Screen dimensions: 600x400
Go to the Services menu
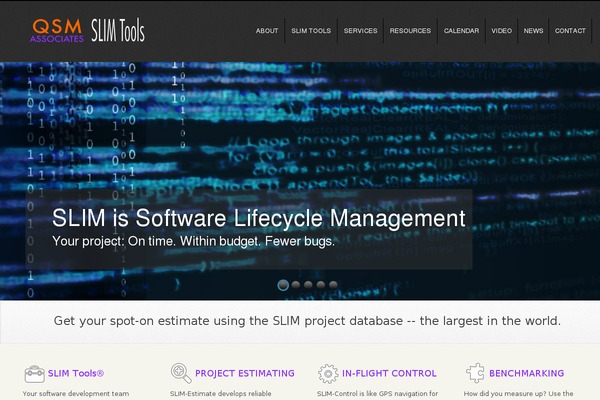pyautogui.click(x=360, y=31)
